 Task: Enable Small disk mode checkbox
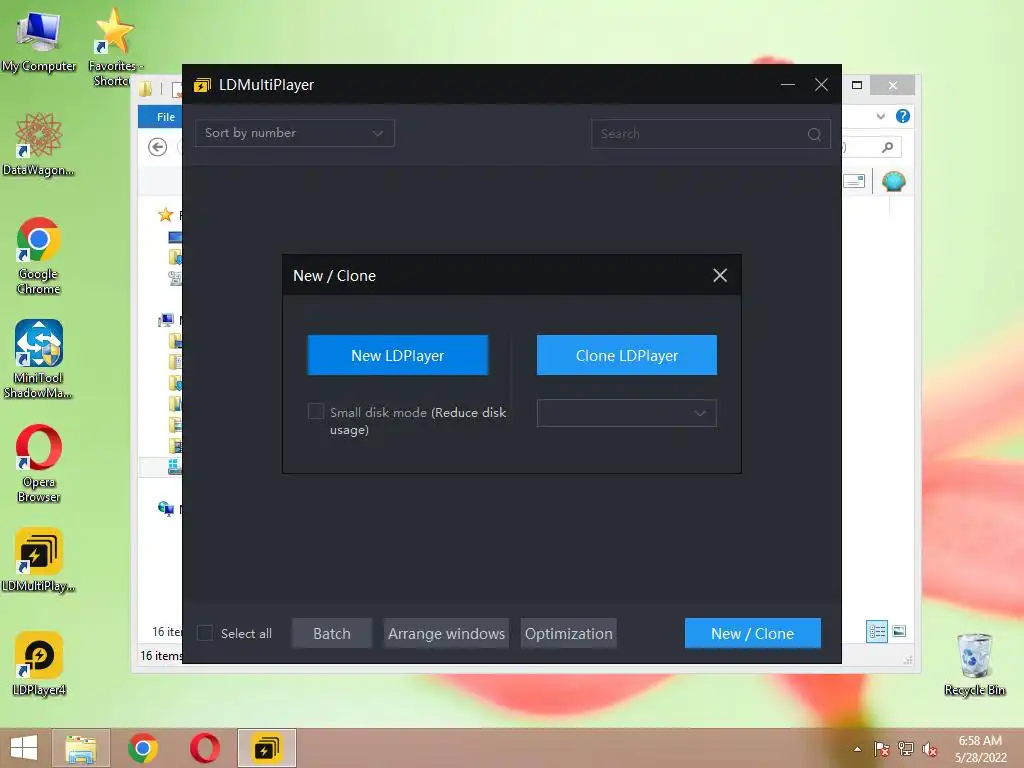click(x=315, y=411)
